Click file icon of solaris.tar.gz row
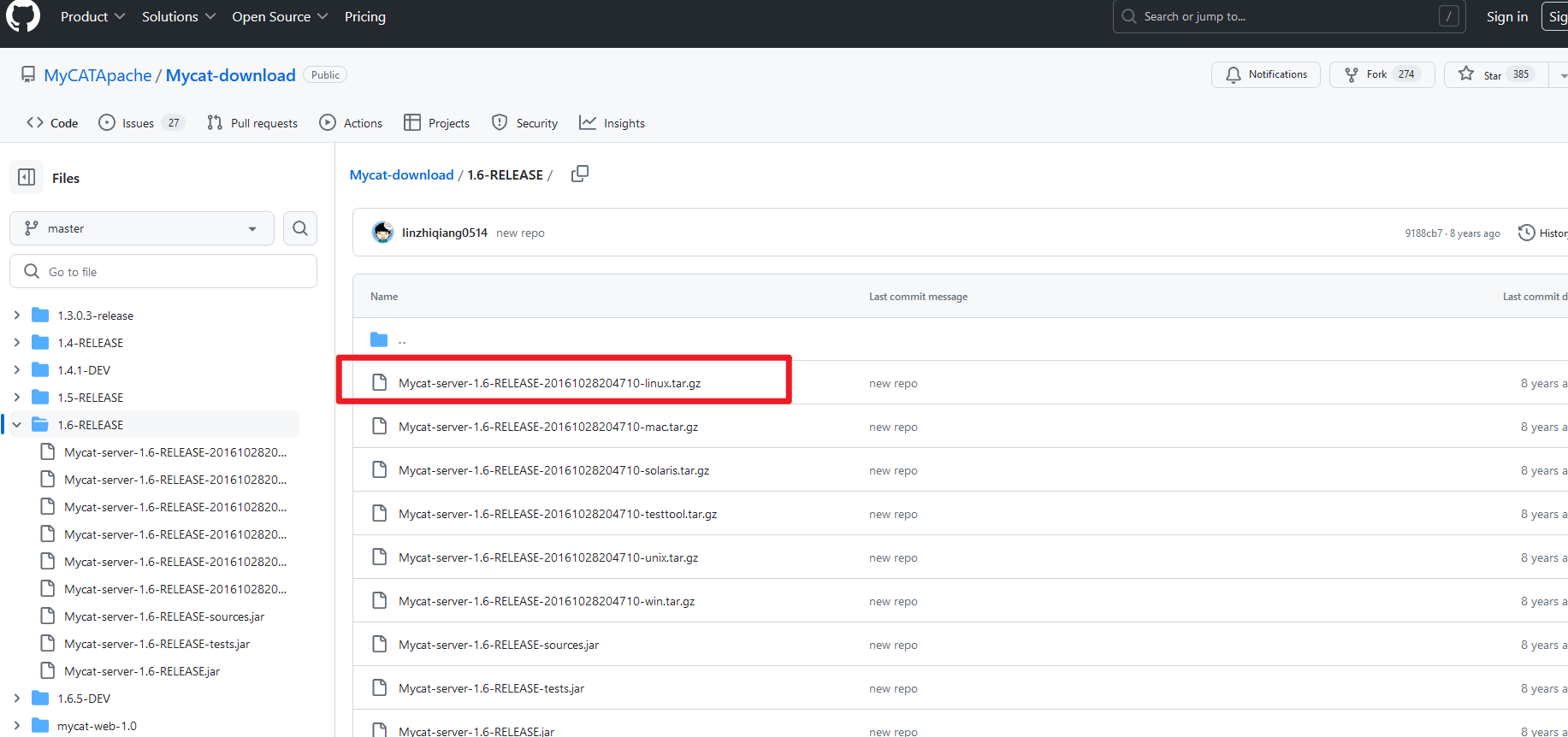This screenshot has height=737, width=1568. pyautogui.click(x=379, y=469)
